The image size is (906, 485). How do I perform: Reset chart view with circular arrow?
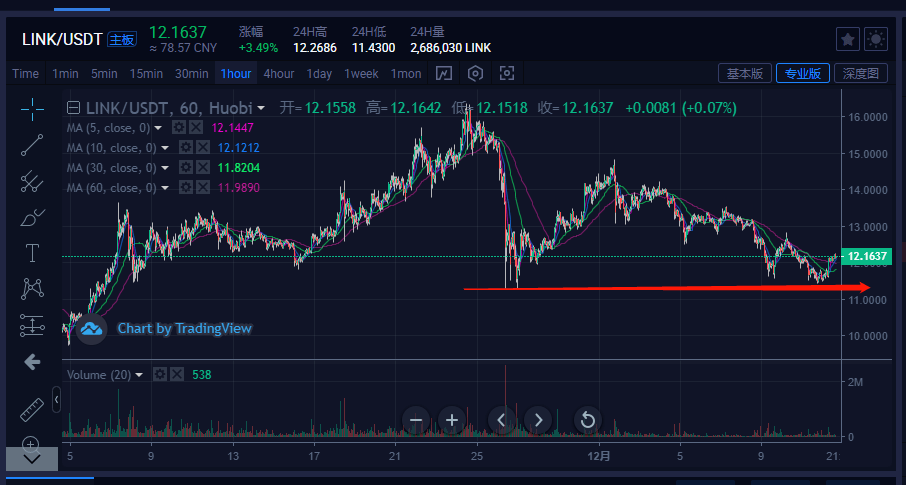coord(587,420)
